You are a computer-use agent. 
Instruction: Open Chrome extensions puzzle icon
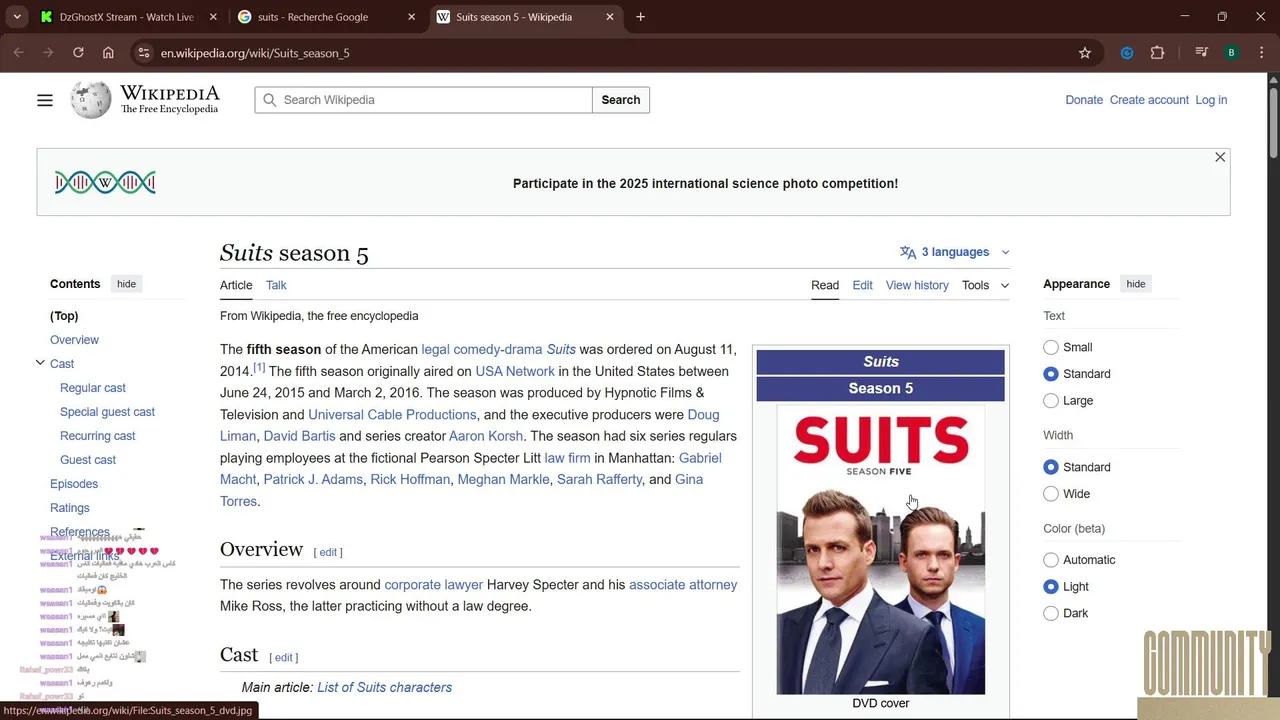[1158, 53]
